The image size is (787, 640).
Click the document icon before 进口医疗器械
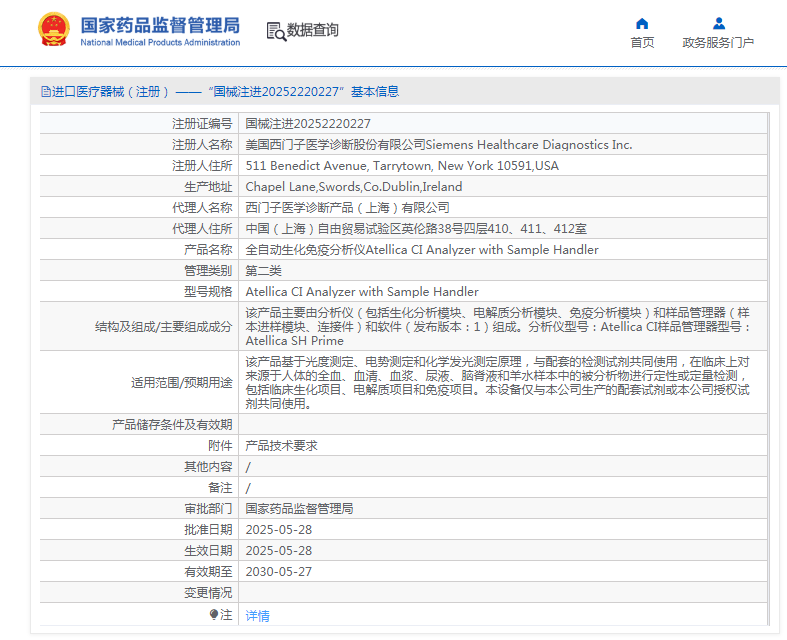click(46, 92)
